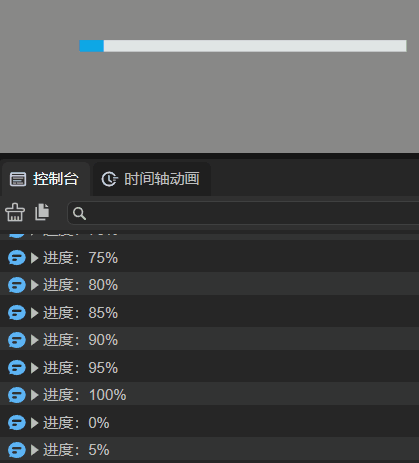Image resolution: width=419 pixels, height=463 pixels.
Task: Click the empty part of the progress bar
Action: point(255,46)
